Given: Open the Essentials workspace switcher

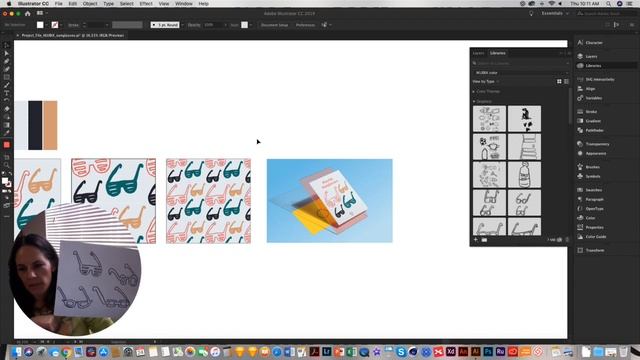Looking at the screenshot, I should point(555,13).
